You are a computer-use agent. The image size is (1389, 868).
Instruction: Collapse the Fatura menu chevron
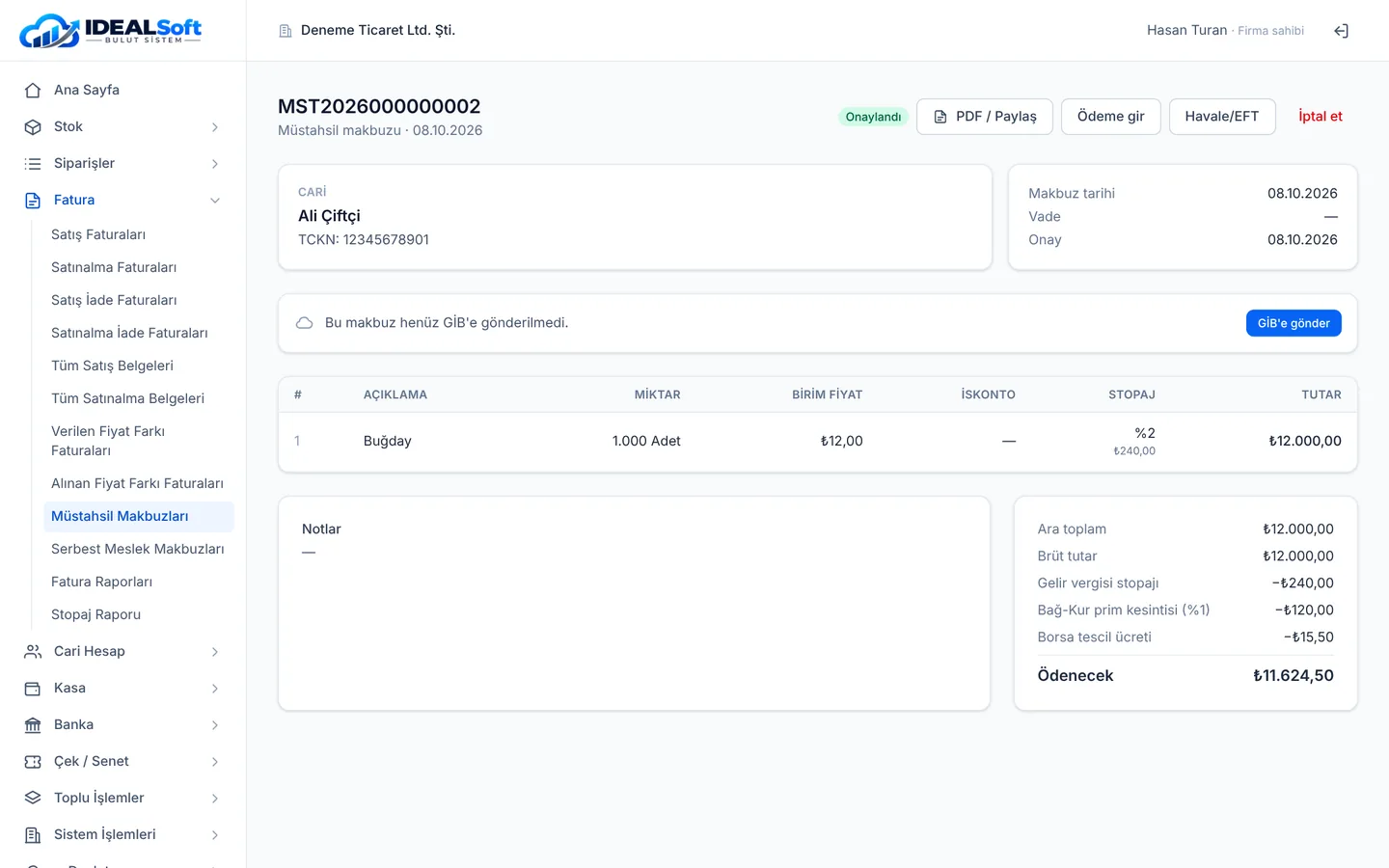tap(215, 200)
